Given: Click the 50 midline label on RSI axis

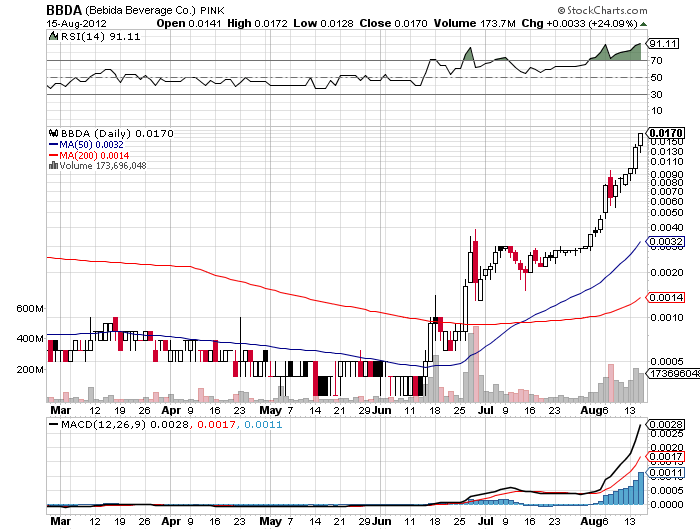Looking at the screenshot, I should [x=656, y=77].
